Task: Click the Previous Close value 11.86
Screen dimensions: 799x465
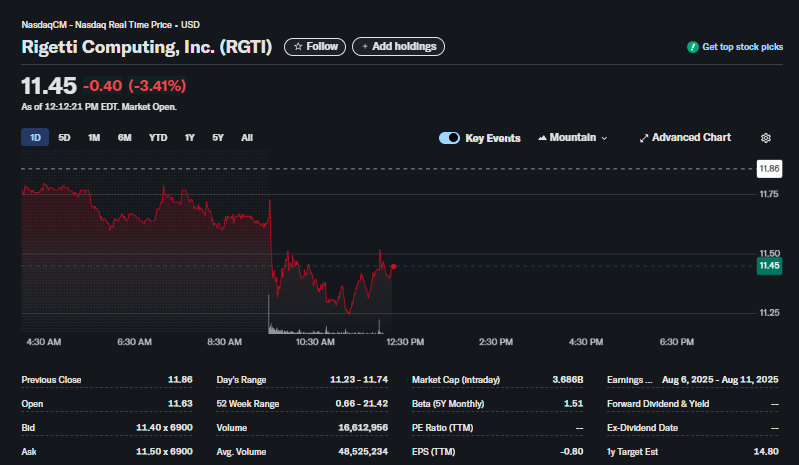Action: coord(180,379)
